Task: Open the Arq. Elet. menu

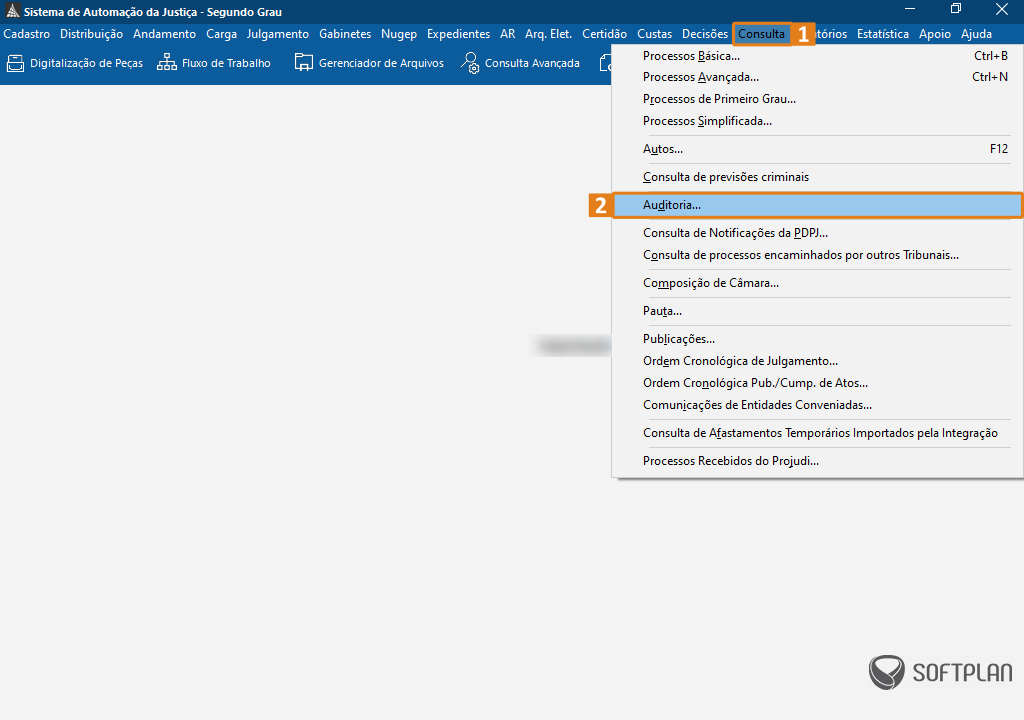Action: coord(549,34)
